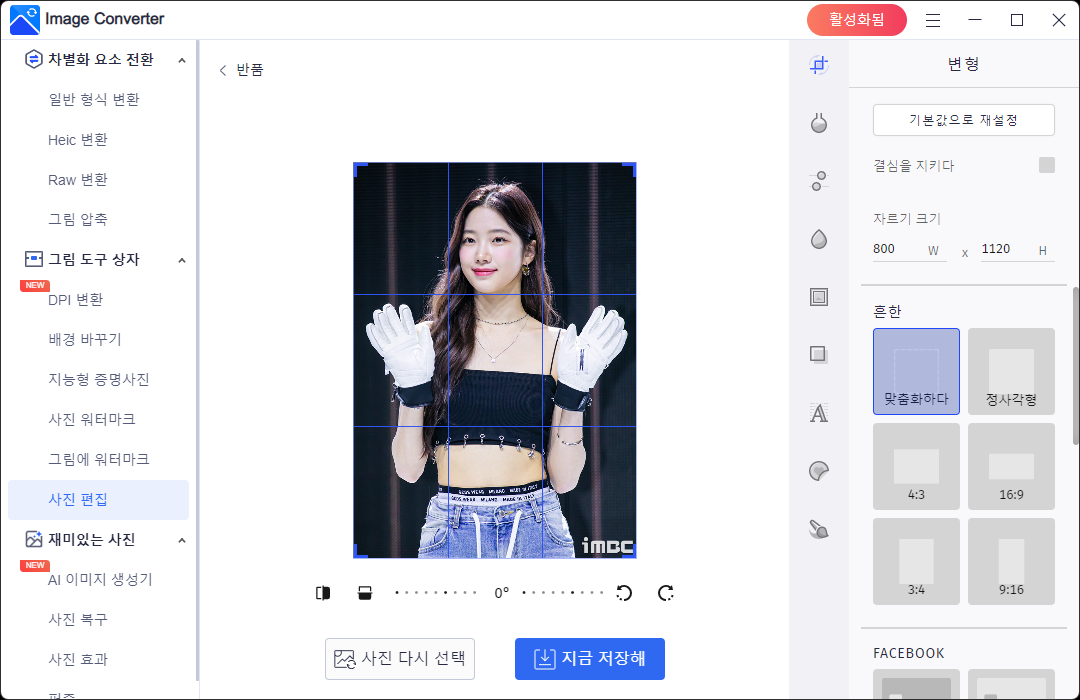Open the hamburger menu in title bar
Viewport: 1080px width, 700px height.
point(933,20)
